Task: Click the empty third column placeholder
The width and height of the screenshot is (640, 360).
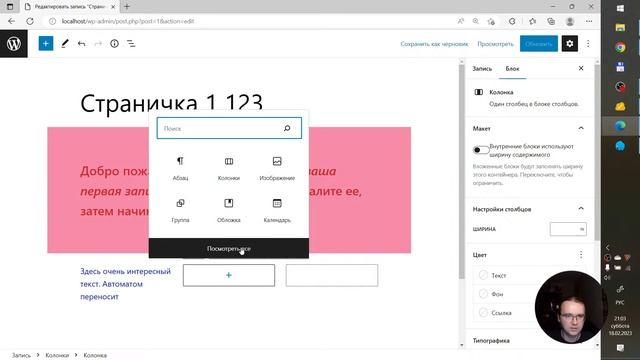Action: coord(332,275)
